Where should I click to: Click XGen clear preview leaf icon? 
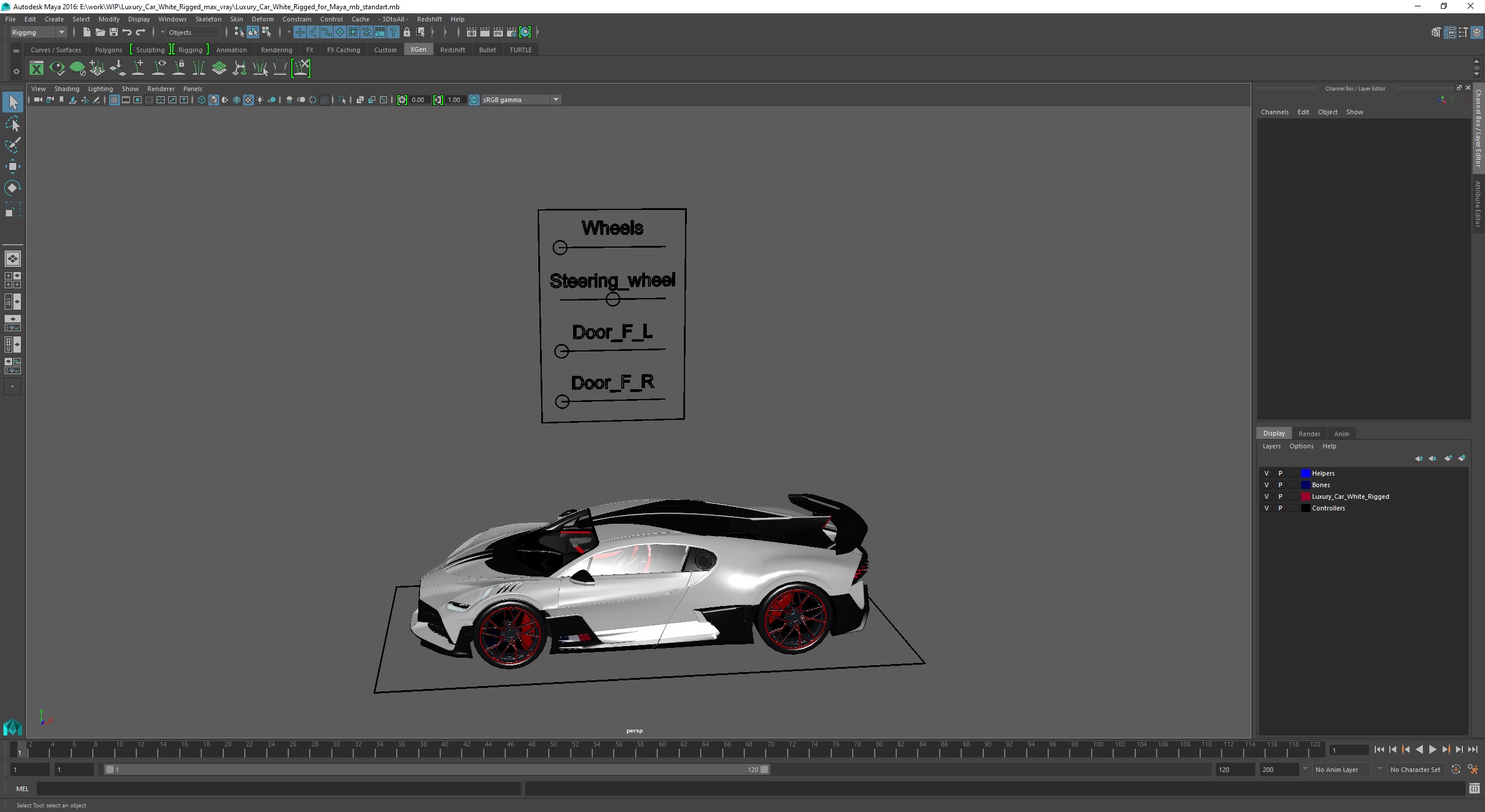point(77,68)
